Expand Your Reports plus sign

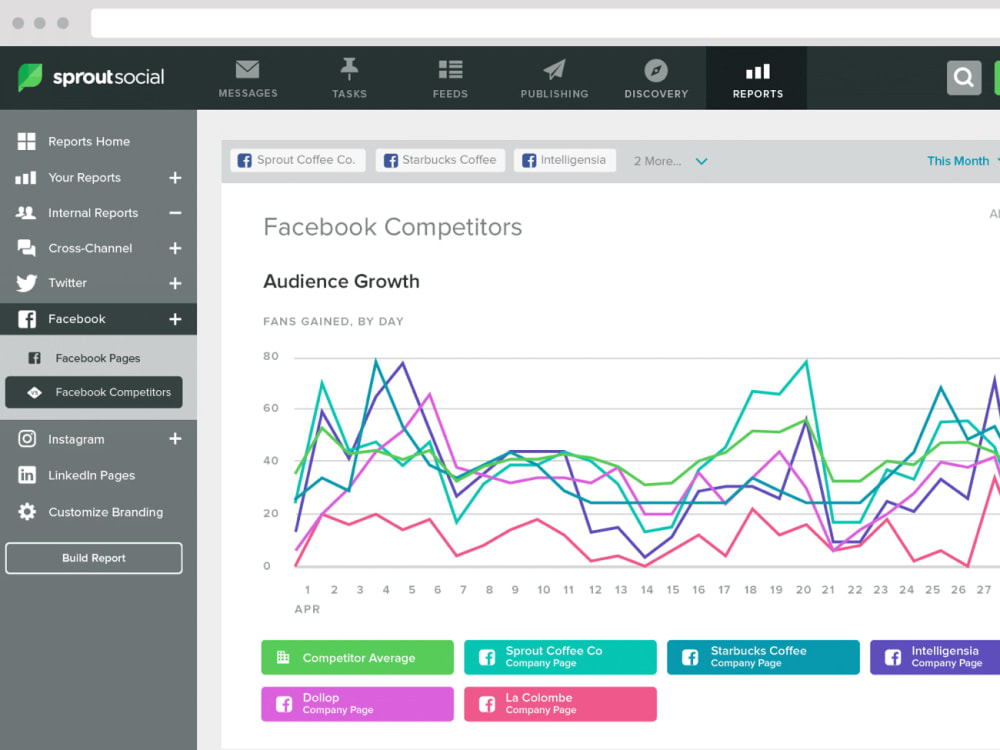pos(175,177)
